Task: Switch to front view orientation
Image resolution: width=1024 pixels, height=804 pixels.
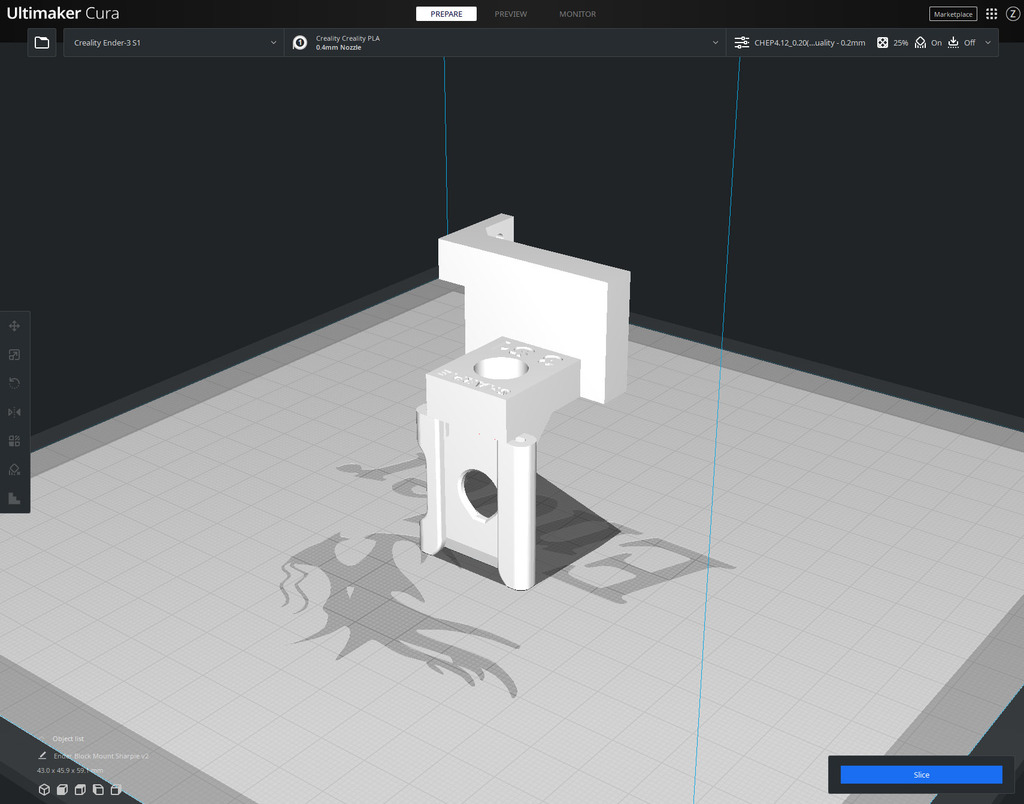Action: coord(62,789)
